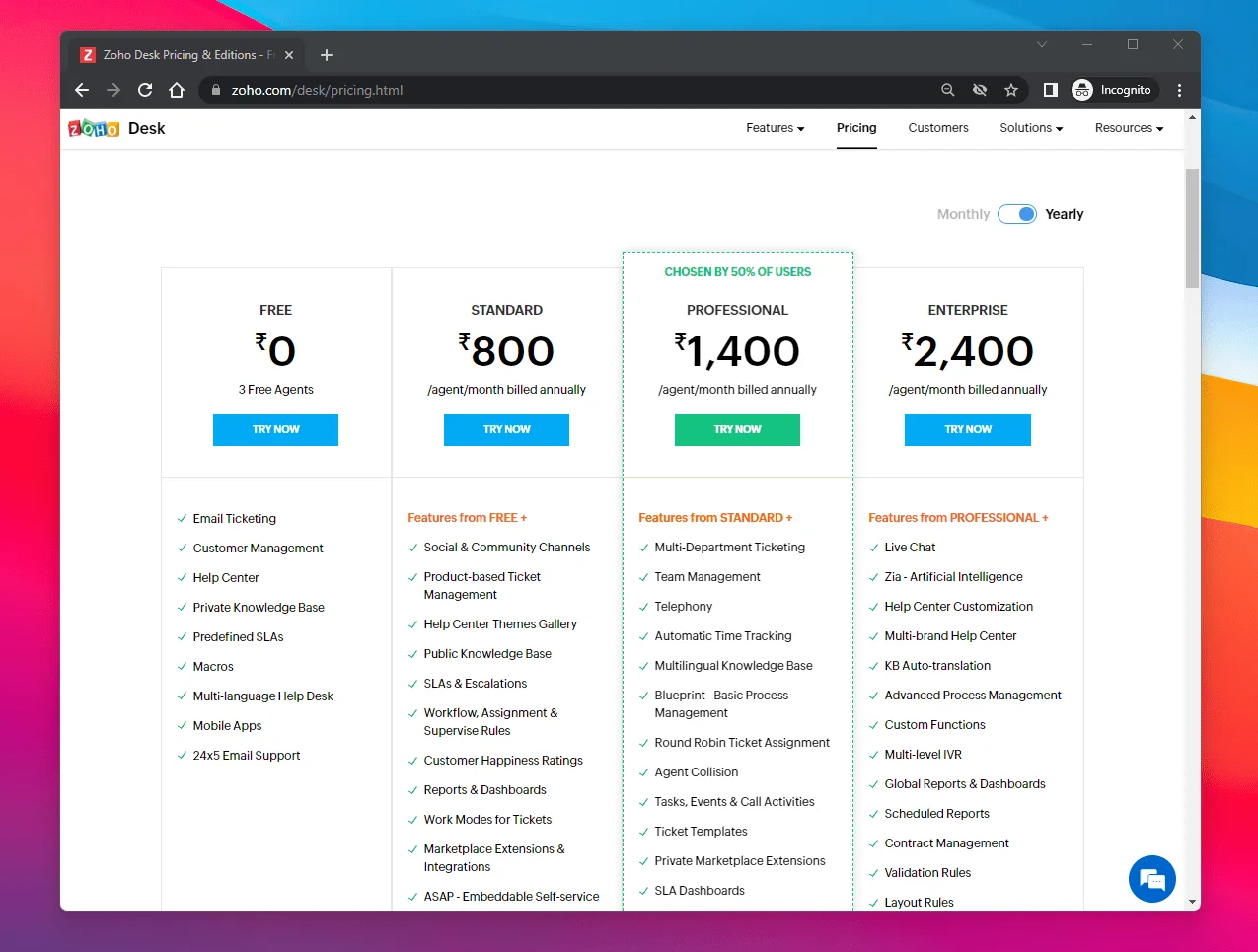
Task: Click the browser back arrow
Action: click(x=81, y=90)
